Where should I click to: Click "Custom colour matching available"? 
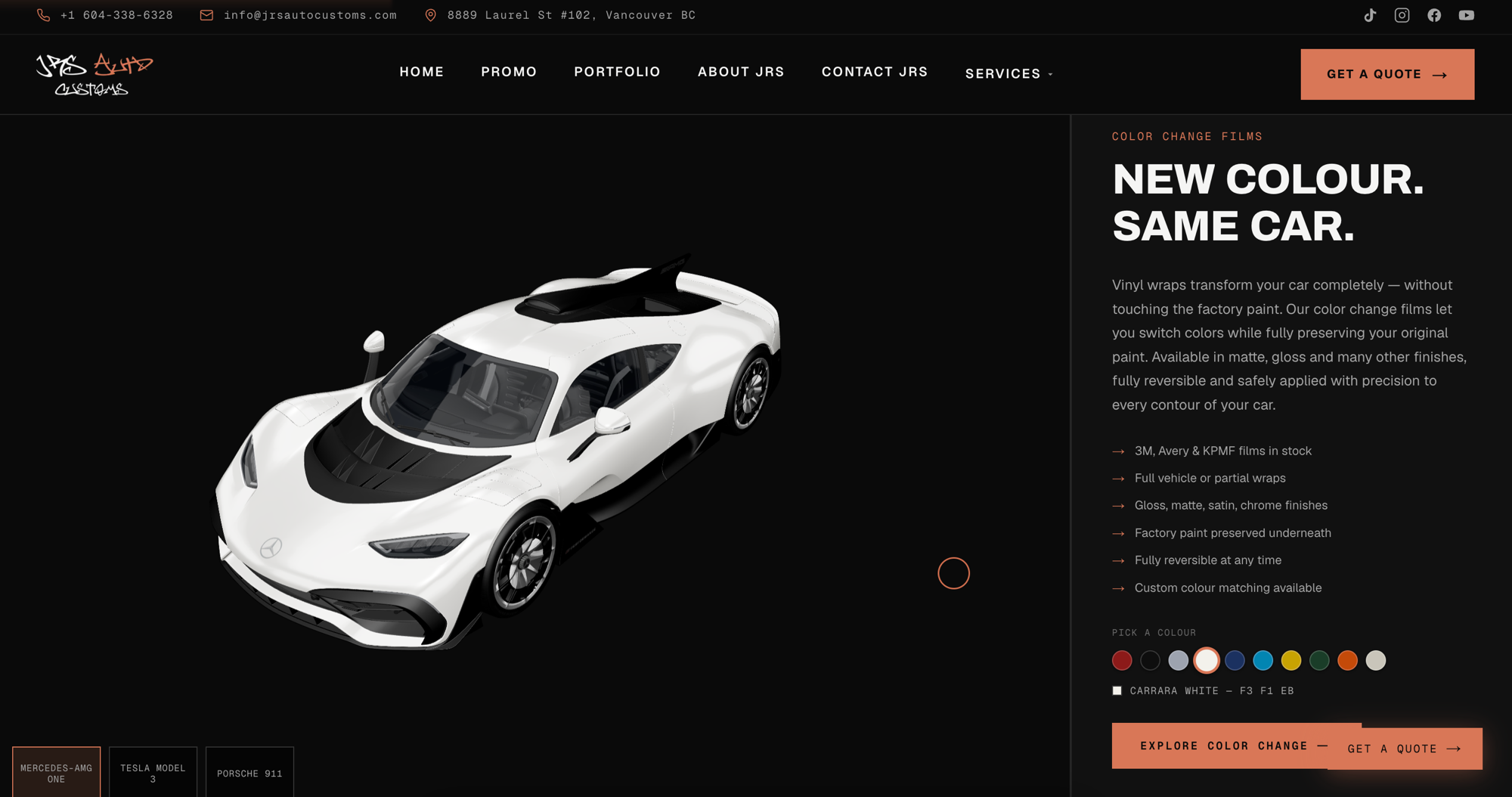click(x=1228, y=588)
